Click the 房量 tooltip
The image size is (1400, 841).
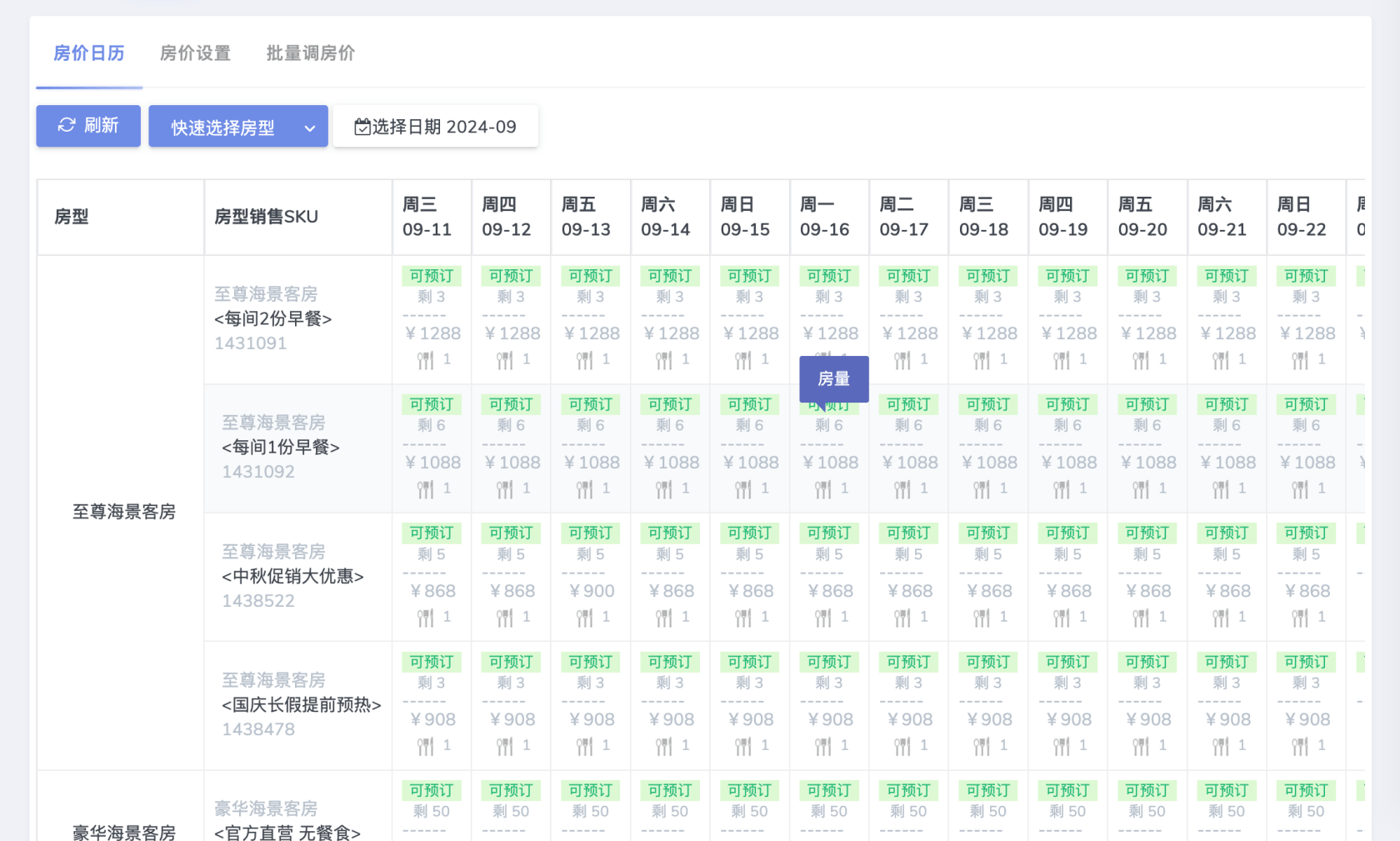834,379
